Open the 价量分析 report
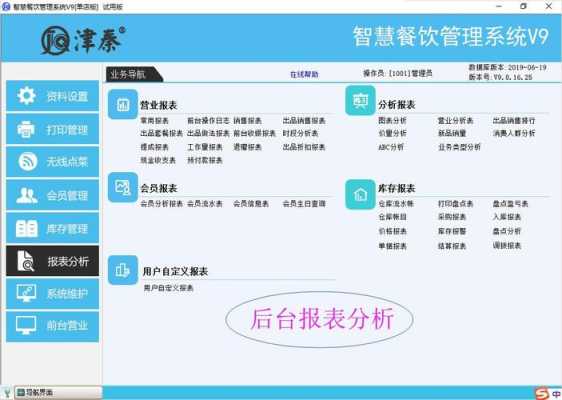The width and height of the screenshot is (562, 400). click(x=392, y=133)
